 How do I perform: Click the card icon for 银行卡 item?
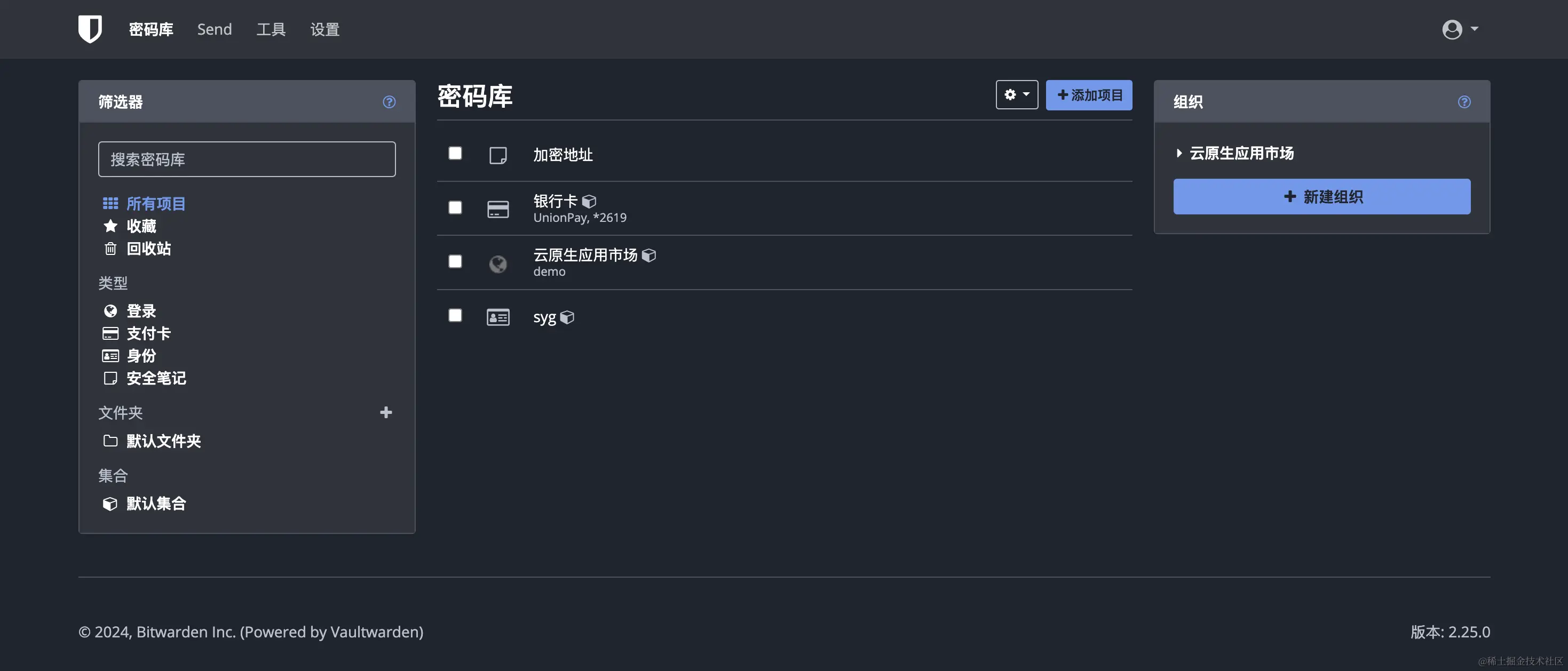[497, 209]
